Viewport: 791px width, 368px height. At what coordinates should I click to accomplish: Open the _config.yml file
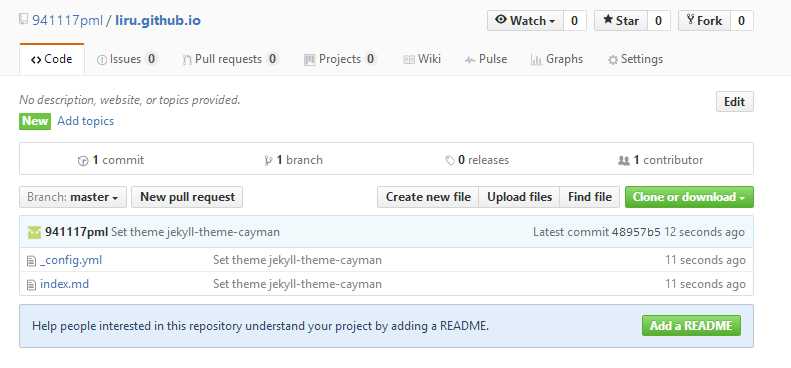71,260
